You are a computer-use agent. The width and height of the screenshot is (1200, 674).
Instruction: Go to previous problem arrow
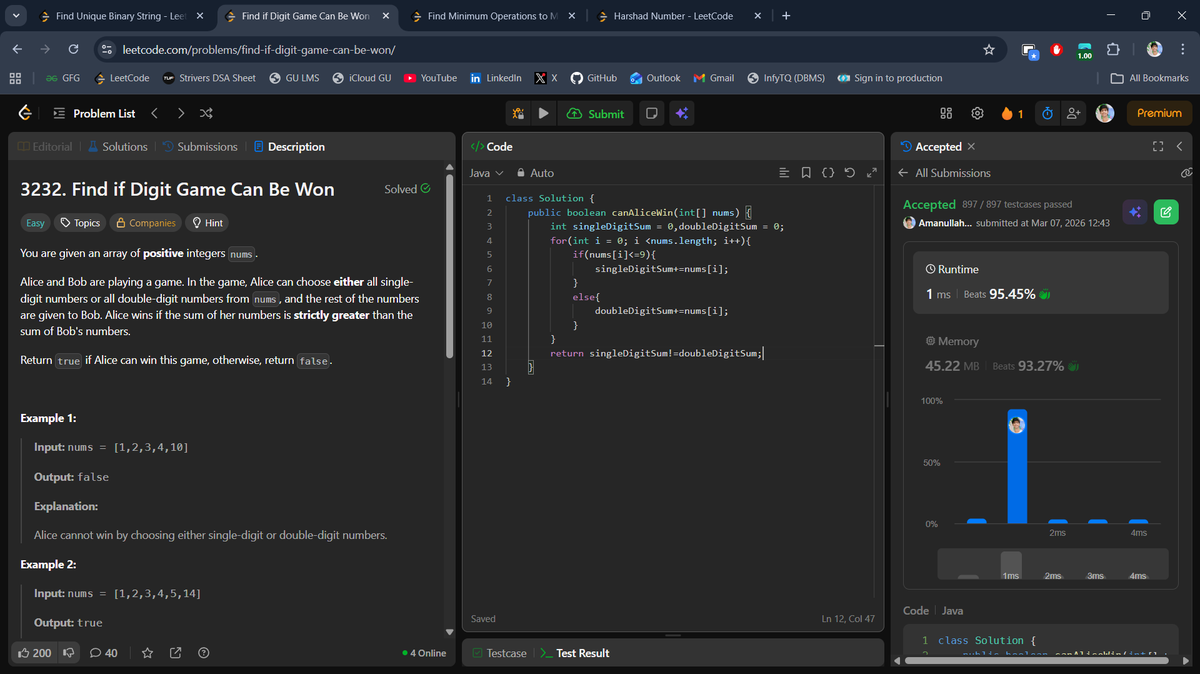[155, 113]
